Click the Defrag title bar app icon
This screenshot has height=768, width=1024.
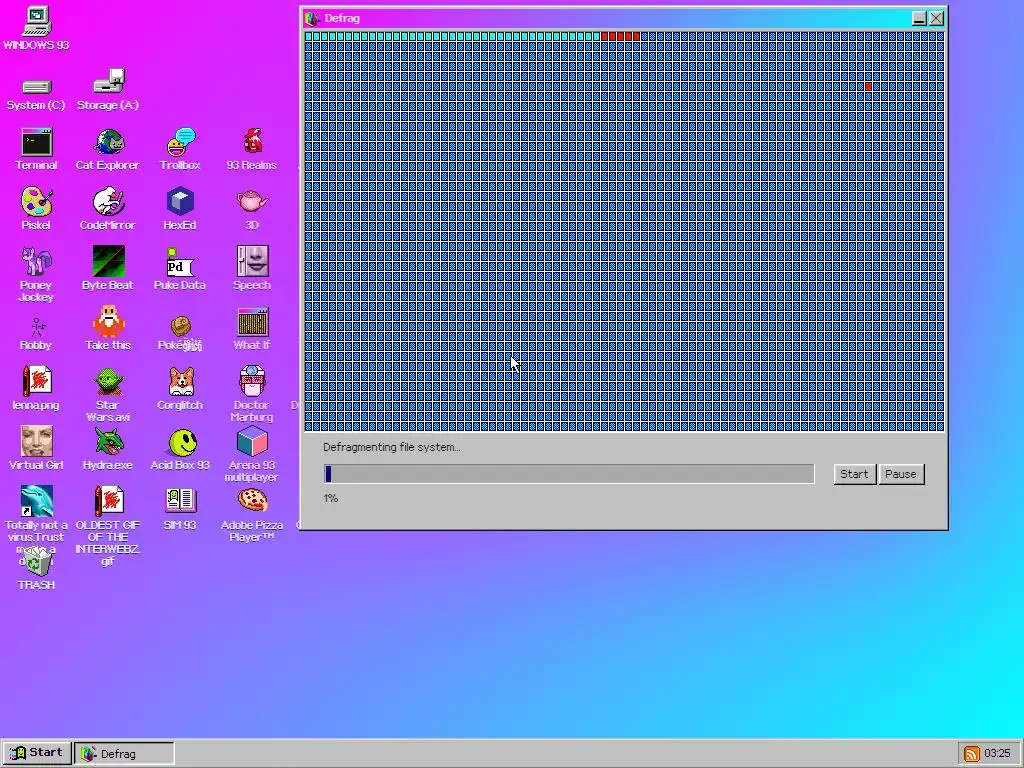312,18
